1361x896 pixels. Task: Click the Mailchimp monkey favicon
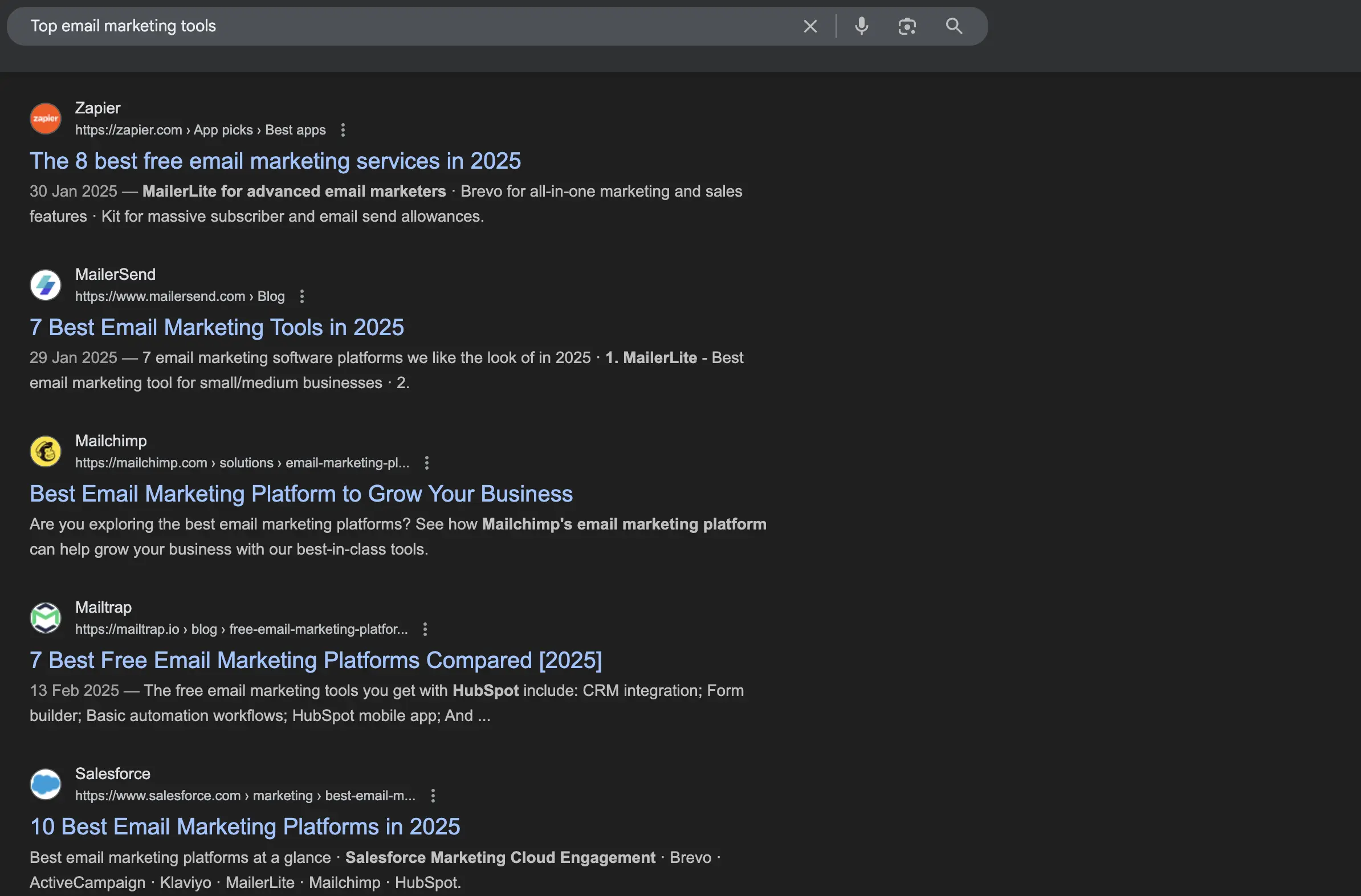[45, 451]
